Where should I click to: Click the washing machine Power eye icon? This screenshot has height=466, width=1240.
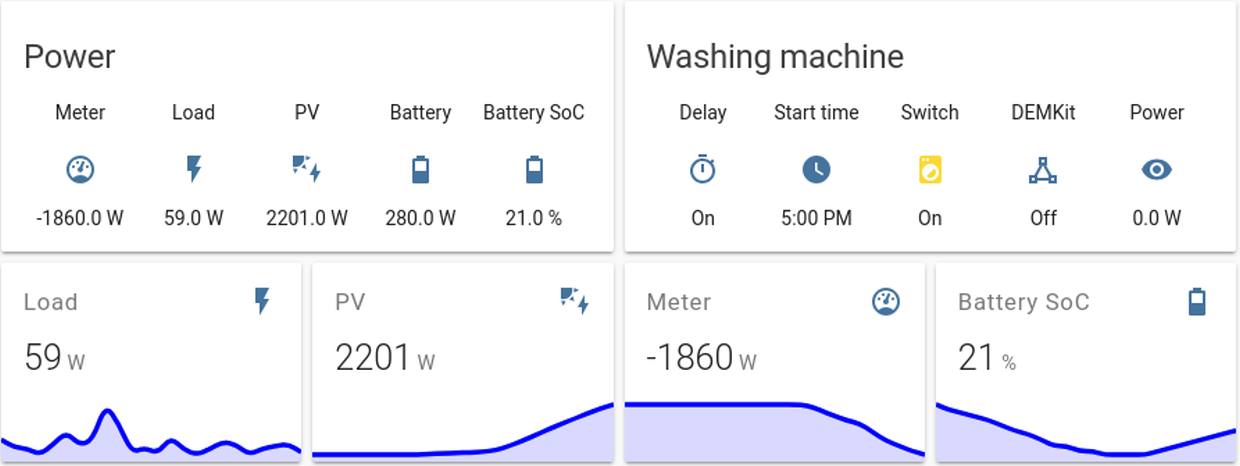coord(1157,170)
